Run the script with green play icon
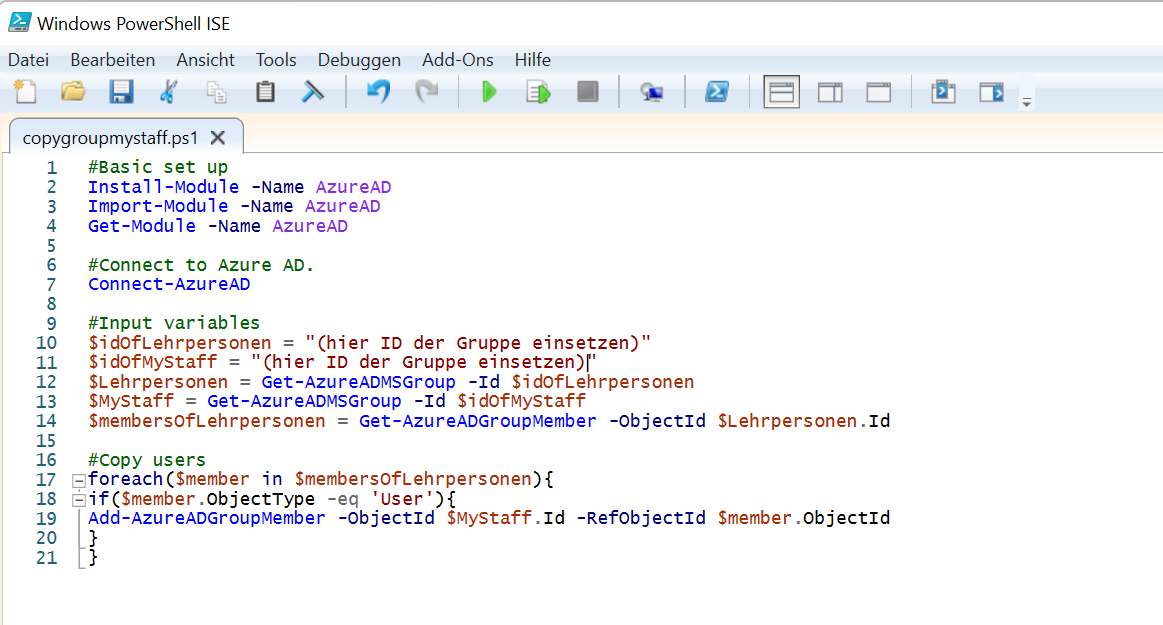The width and height of the screenshot is (1163, 625). pos(489,92)
